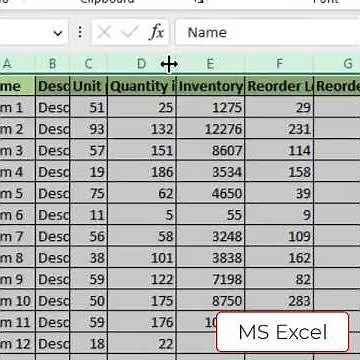Select quantity cell with value 176
Viewport: 360px width, 360px height.
point(142,322)
